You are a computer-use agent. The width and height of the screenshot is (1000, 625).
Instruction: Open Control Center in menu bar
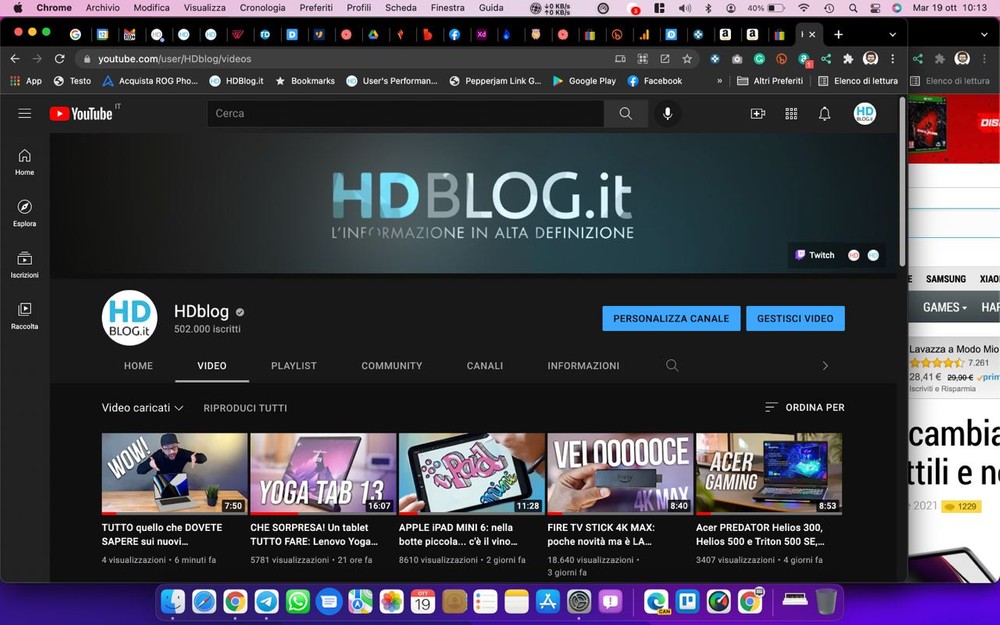tap(875, 8)
